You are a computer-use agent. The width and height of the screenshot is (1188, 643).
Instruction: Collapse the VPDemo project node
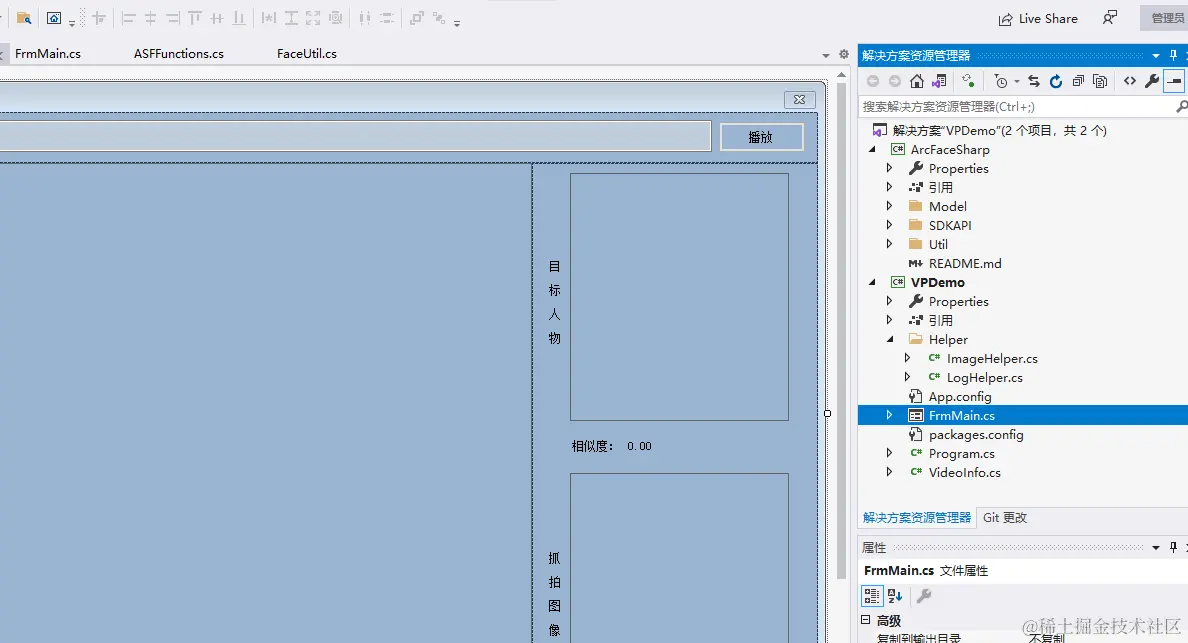coord(873,282)
